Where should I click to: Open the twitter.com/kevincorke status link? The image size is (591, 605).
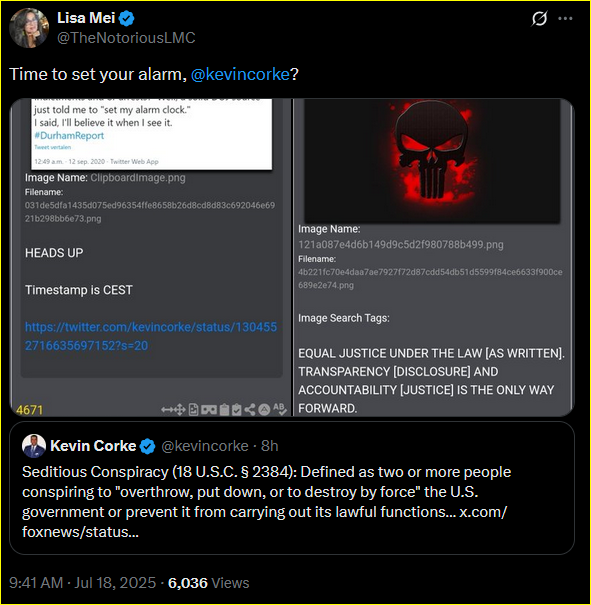[151, 336]
